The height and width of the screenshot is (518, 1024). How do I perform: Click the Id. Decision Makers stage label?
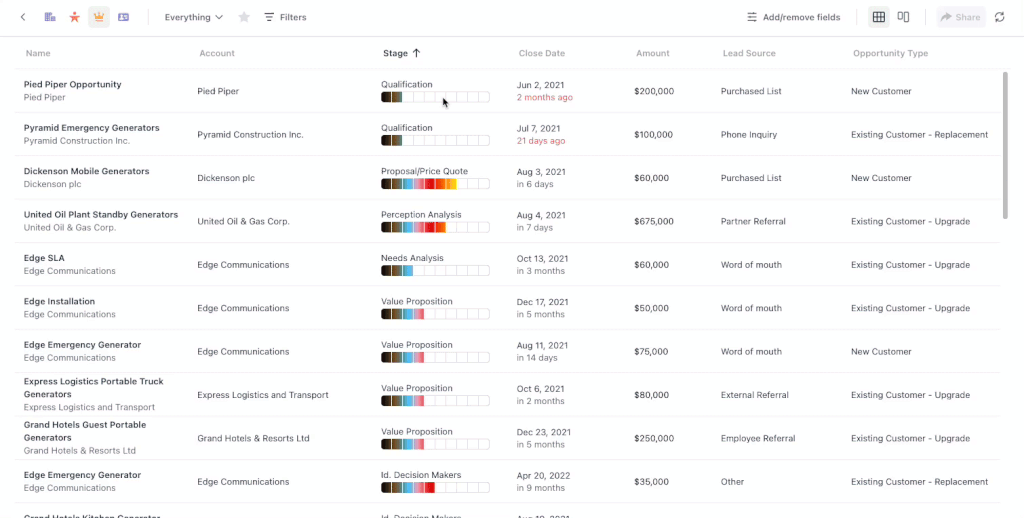421,475
